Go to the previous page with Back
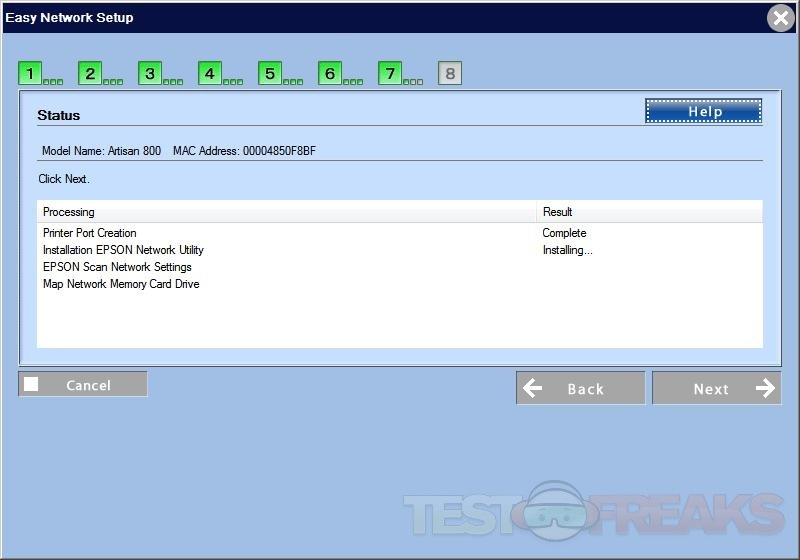This screenshot has width=800, height=560. pyautogui.click(x=580, y=388)
